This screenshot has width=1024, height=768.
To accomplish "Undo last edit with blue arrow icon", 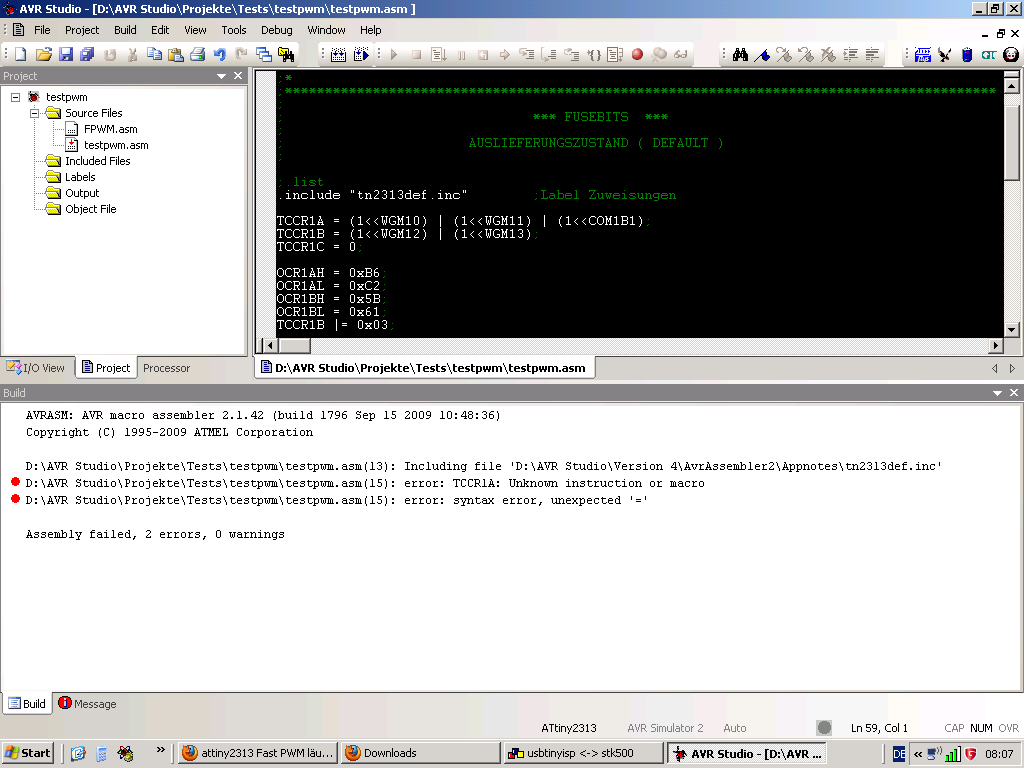I will pyautogui.click(x=220, y=55).
